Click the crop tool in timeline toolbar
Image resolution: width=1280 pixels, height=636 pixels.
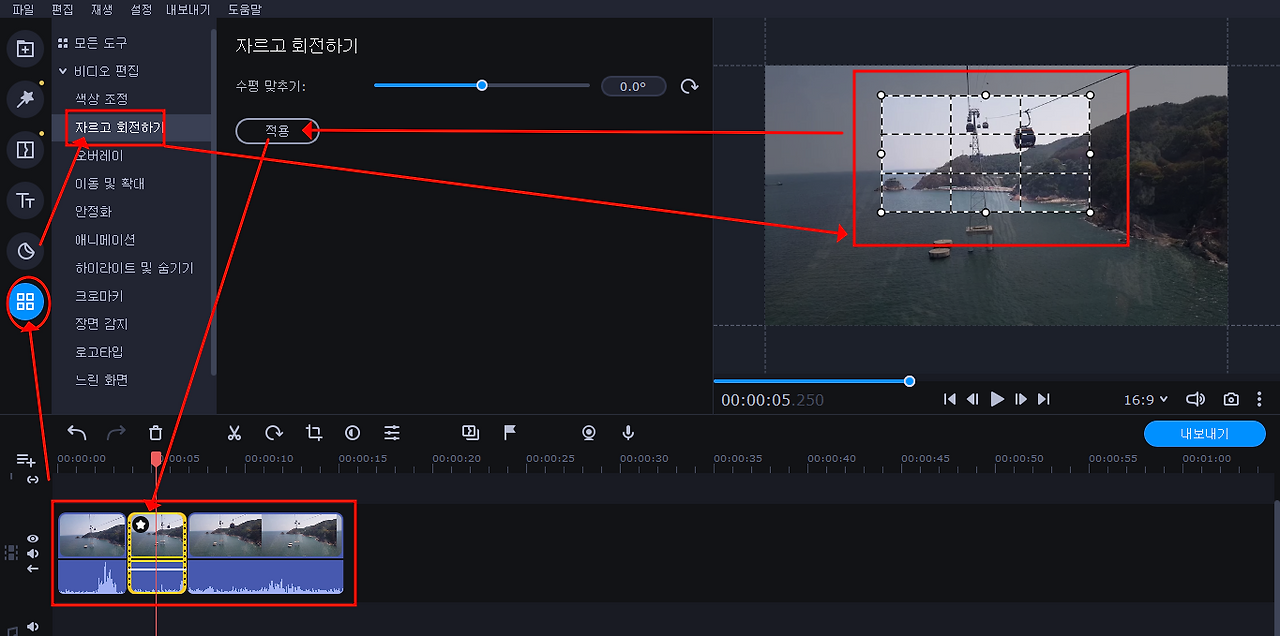pos(314,433)
